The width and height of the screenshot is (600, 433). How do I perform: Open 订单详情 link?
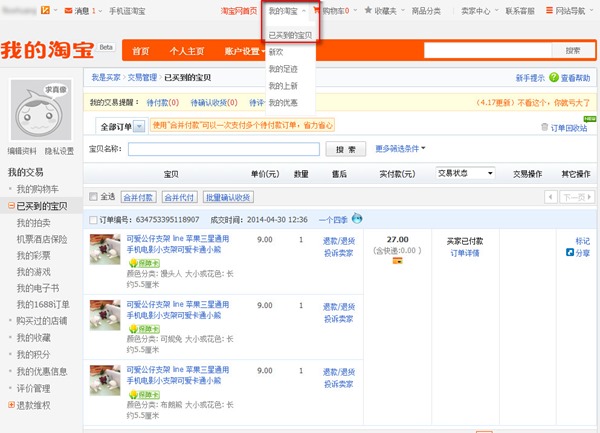(465, 253)
